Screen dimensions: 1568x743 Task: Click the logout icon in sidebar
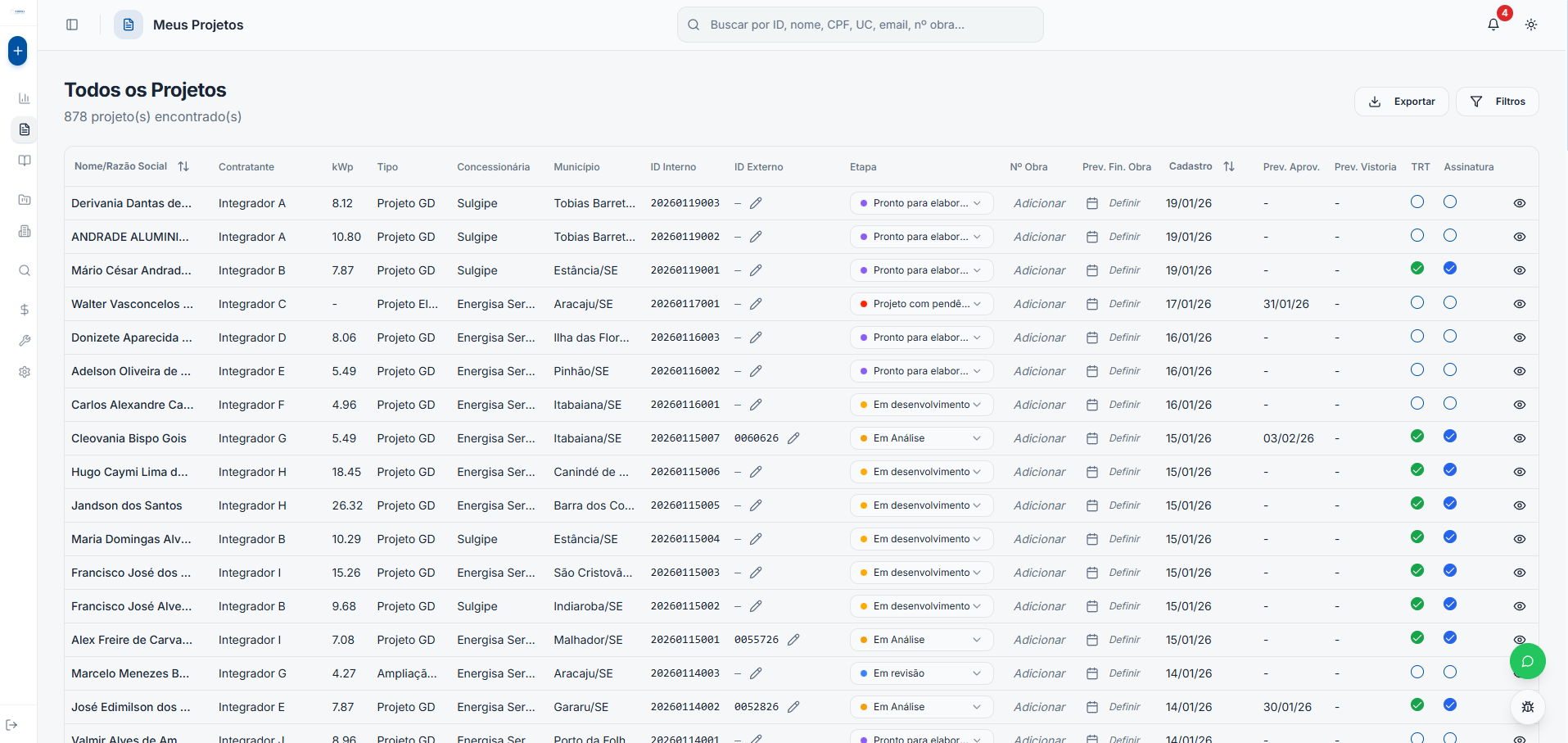(x=11, y=725)
